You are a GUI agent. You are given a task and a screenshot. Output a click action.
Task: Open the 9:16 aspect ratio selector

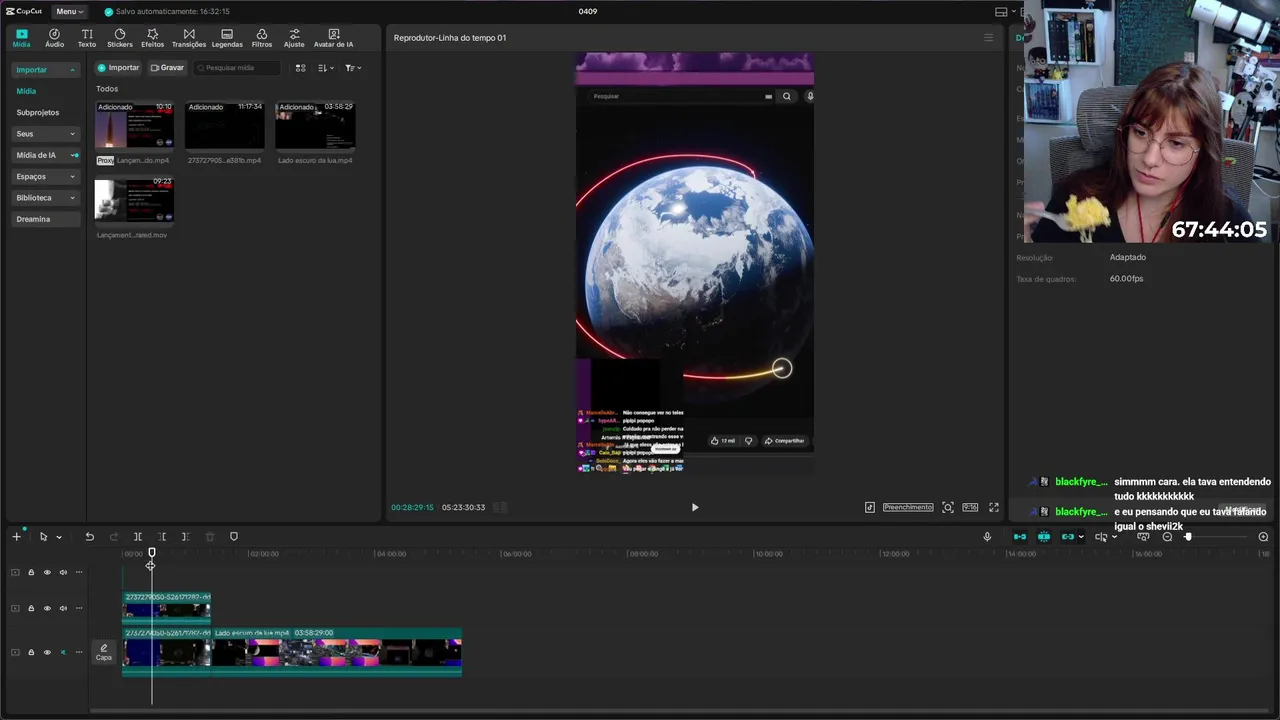pos(970,507)
